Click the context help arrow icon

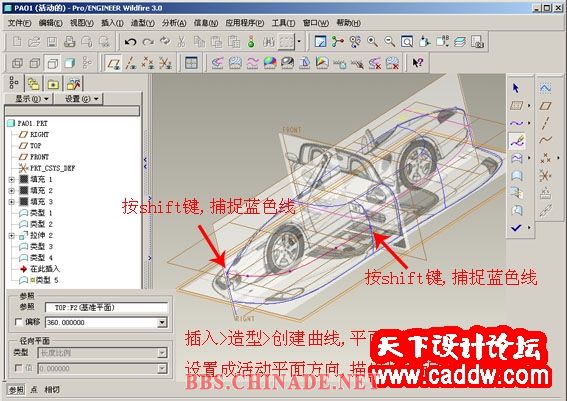coord(418,64)
